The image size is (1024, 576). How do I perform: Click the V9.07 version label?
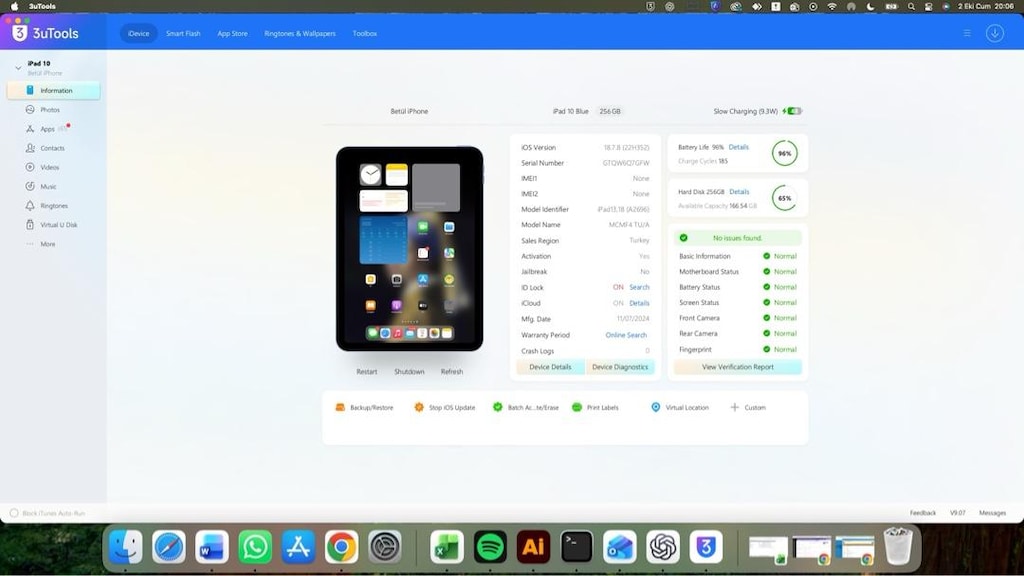[x=957, y=513]
